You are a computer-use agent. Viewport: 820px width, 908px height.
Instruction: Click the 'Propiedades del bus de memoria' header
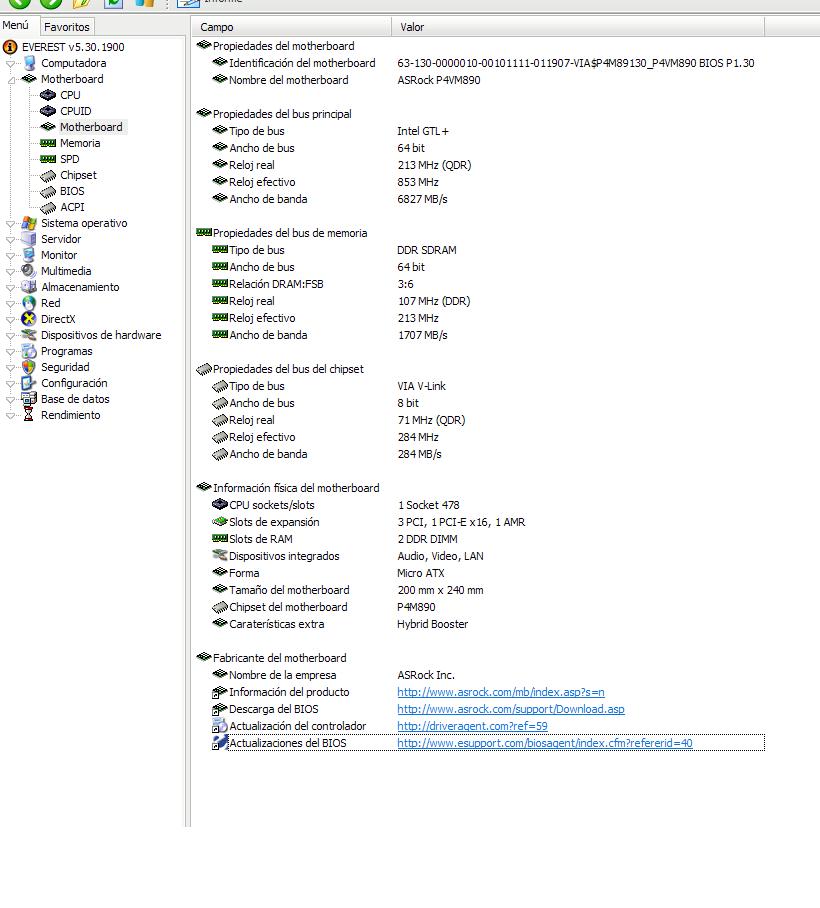[290, 233]
